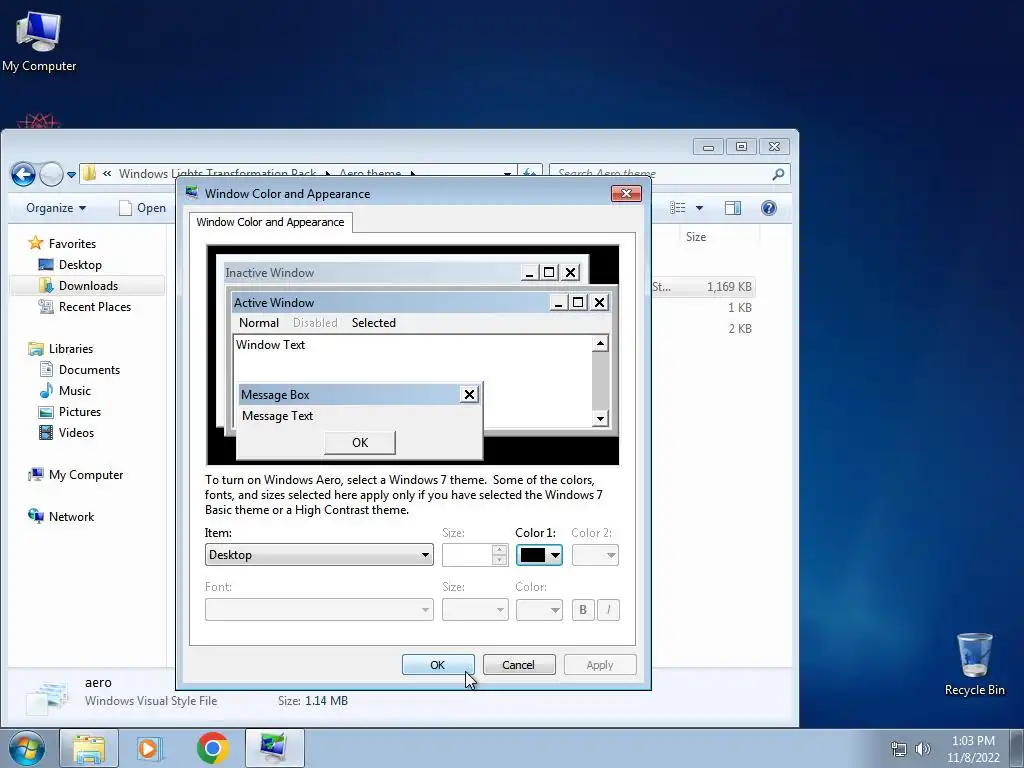Click Window Text area in preview

(412, 380)
